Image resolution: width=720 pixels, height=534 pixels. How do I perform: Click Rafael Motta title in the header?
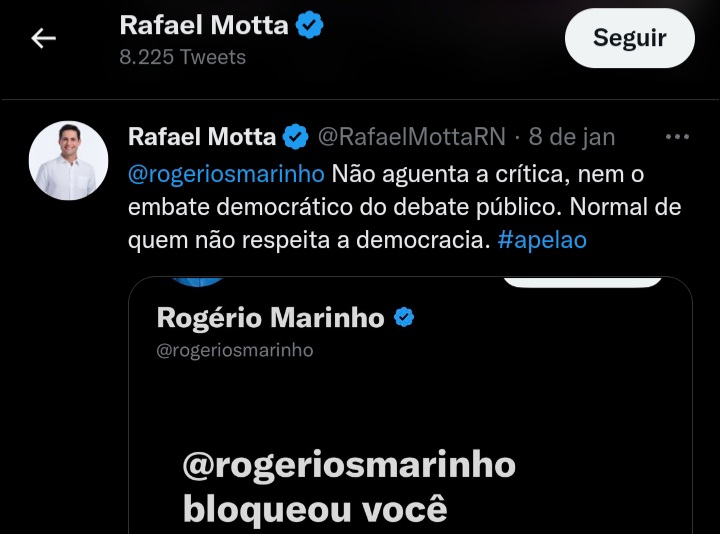coord(204,25)
